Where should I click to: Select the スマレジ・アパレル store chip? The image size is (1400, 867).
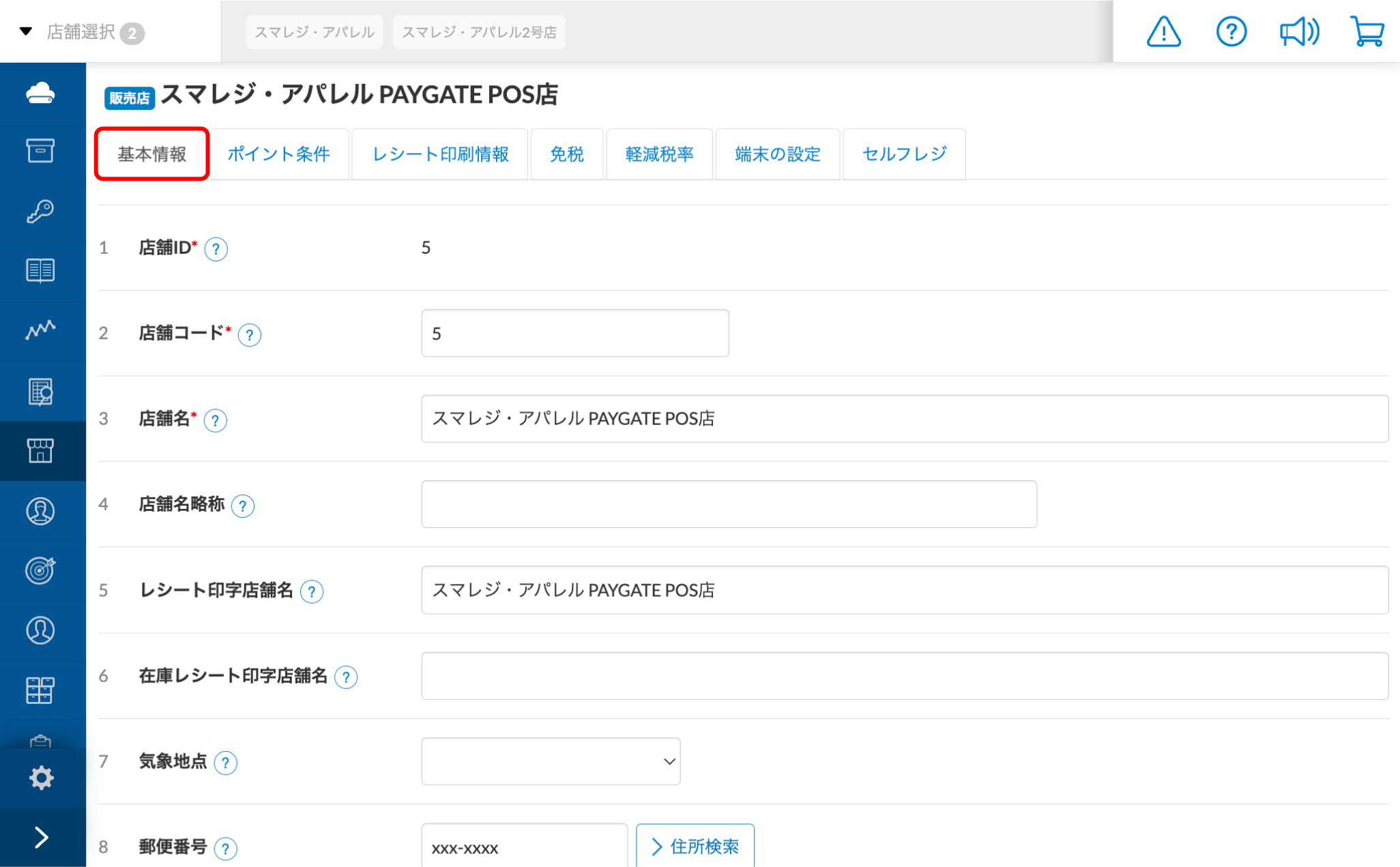coord(315,32)
